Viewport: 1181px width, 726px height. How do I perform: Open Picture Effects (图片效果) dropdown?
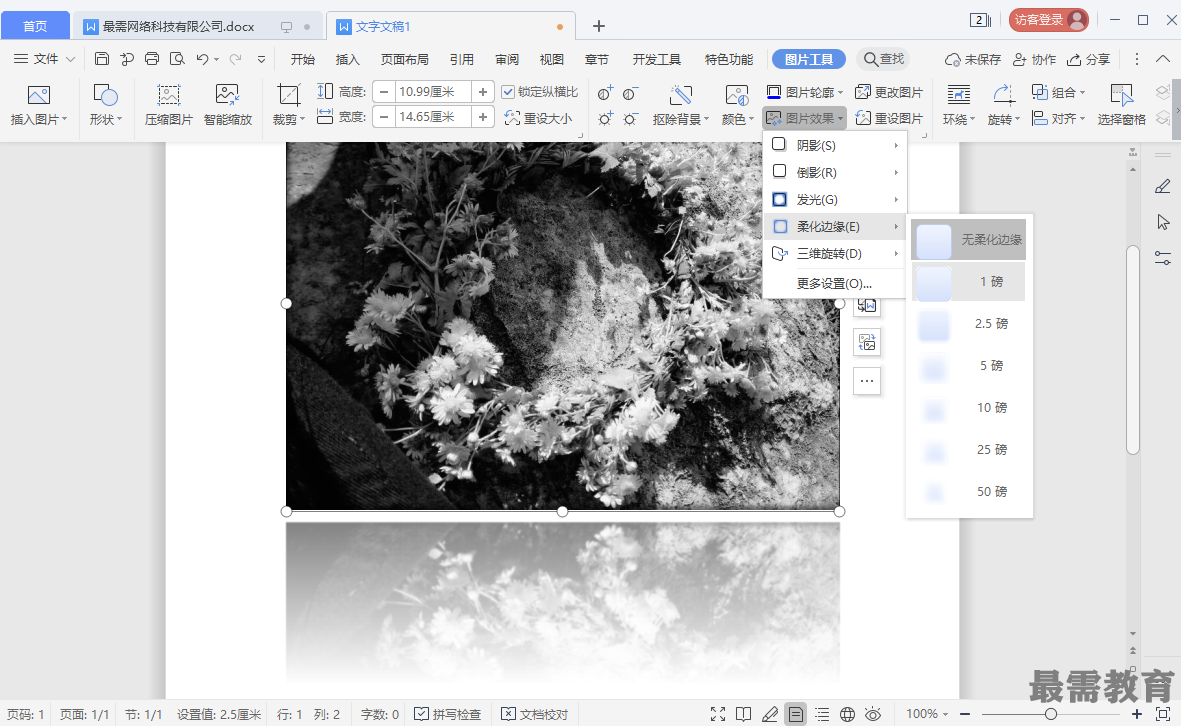pos(804,118)
